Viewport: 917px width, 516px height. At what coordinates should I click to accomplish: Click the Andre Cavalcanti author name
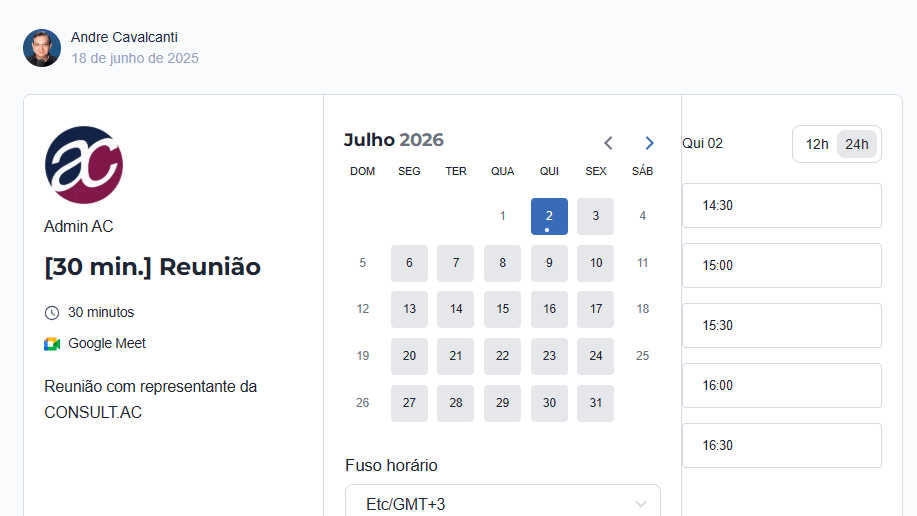(124, 37)
